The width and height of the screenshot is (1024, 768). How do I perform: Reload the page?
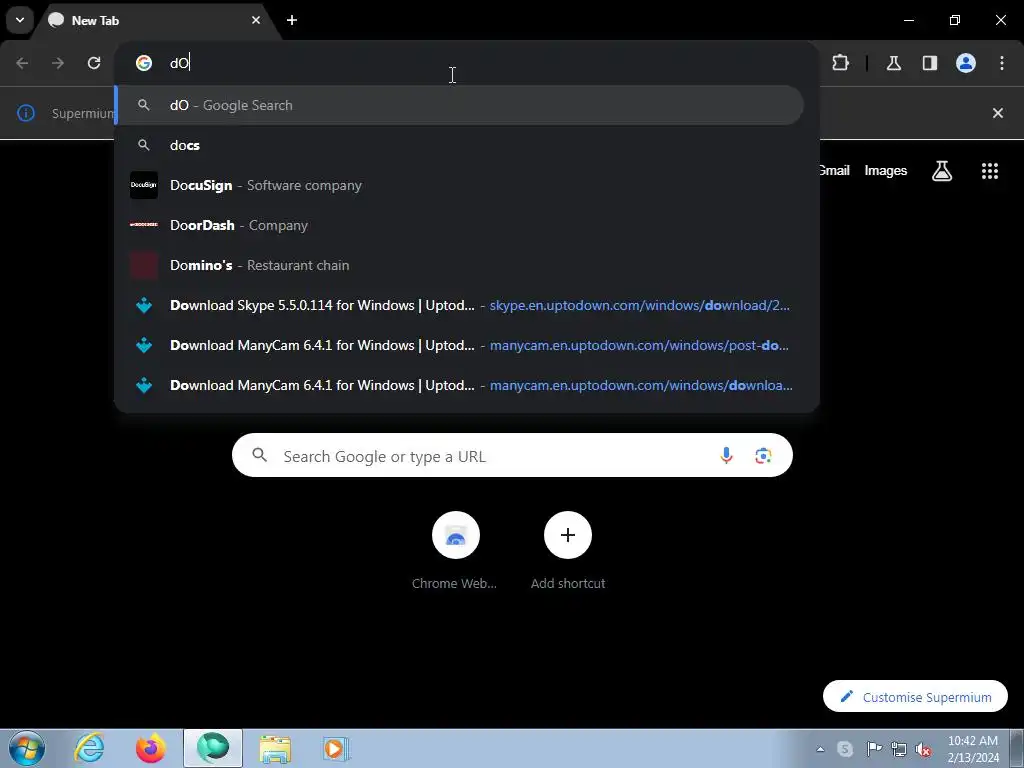pos(94,63)
